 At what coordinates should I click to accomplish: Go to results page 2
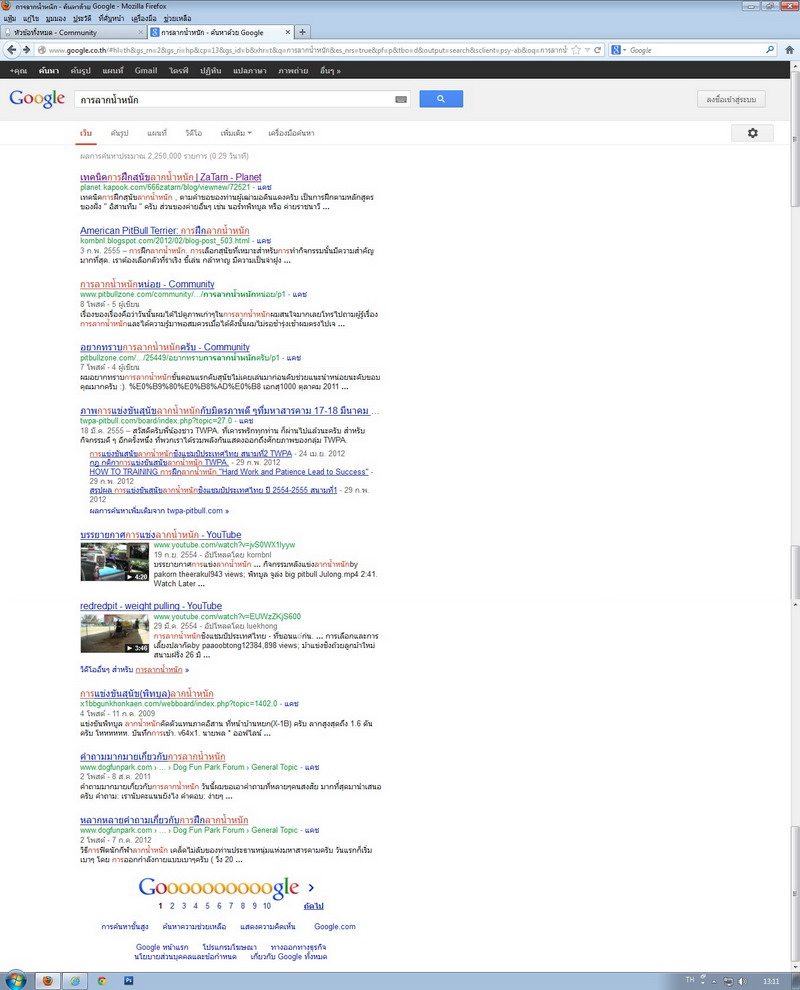click(172, 905)
